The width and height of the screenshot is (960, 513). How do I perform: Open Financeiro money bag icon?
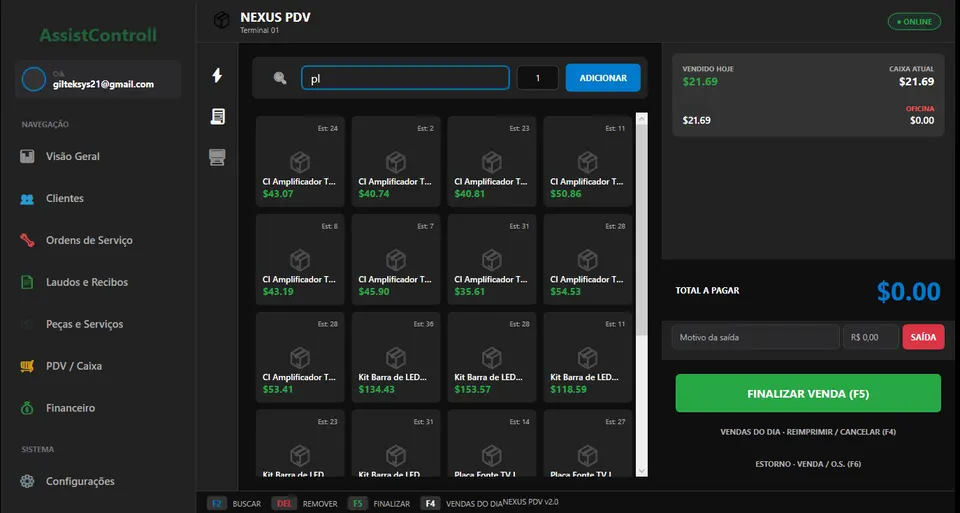pyautogui.click(x=27, y=408)
